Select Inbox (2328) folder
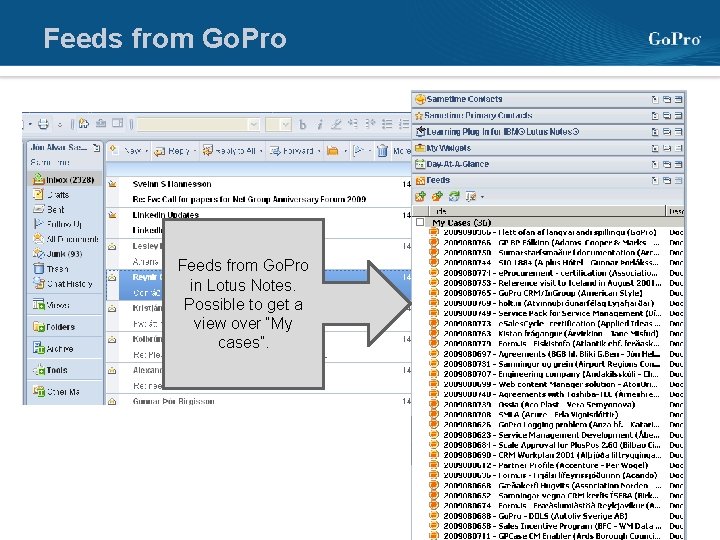This screenshot has height=540, width=720. 64,180
